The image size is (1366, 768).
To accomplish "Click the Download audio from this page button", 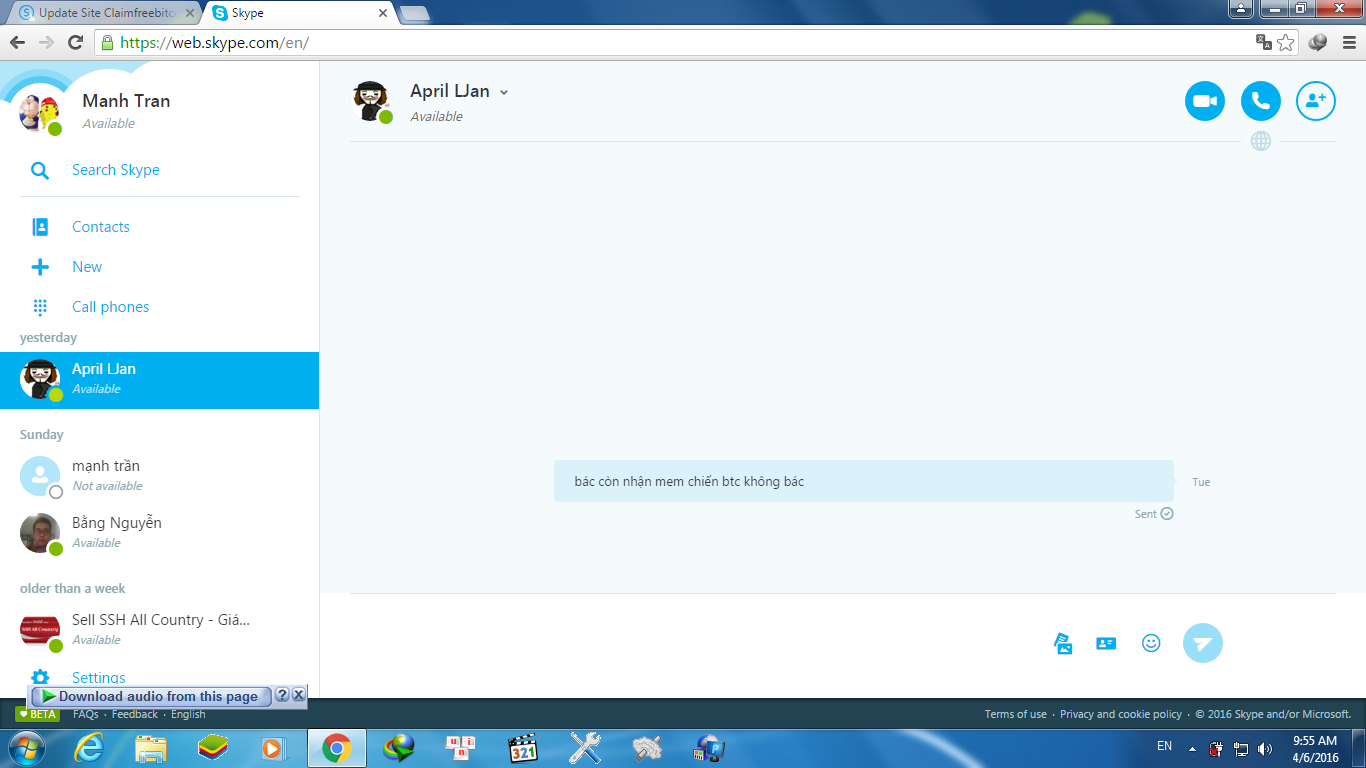I will pos(151,696).
